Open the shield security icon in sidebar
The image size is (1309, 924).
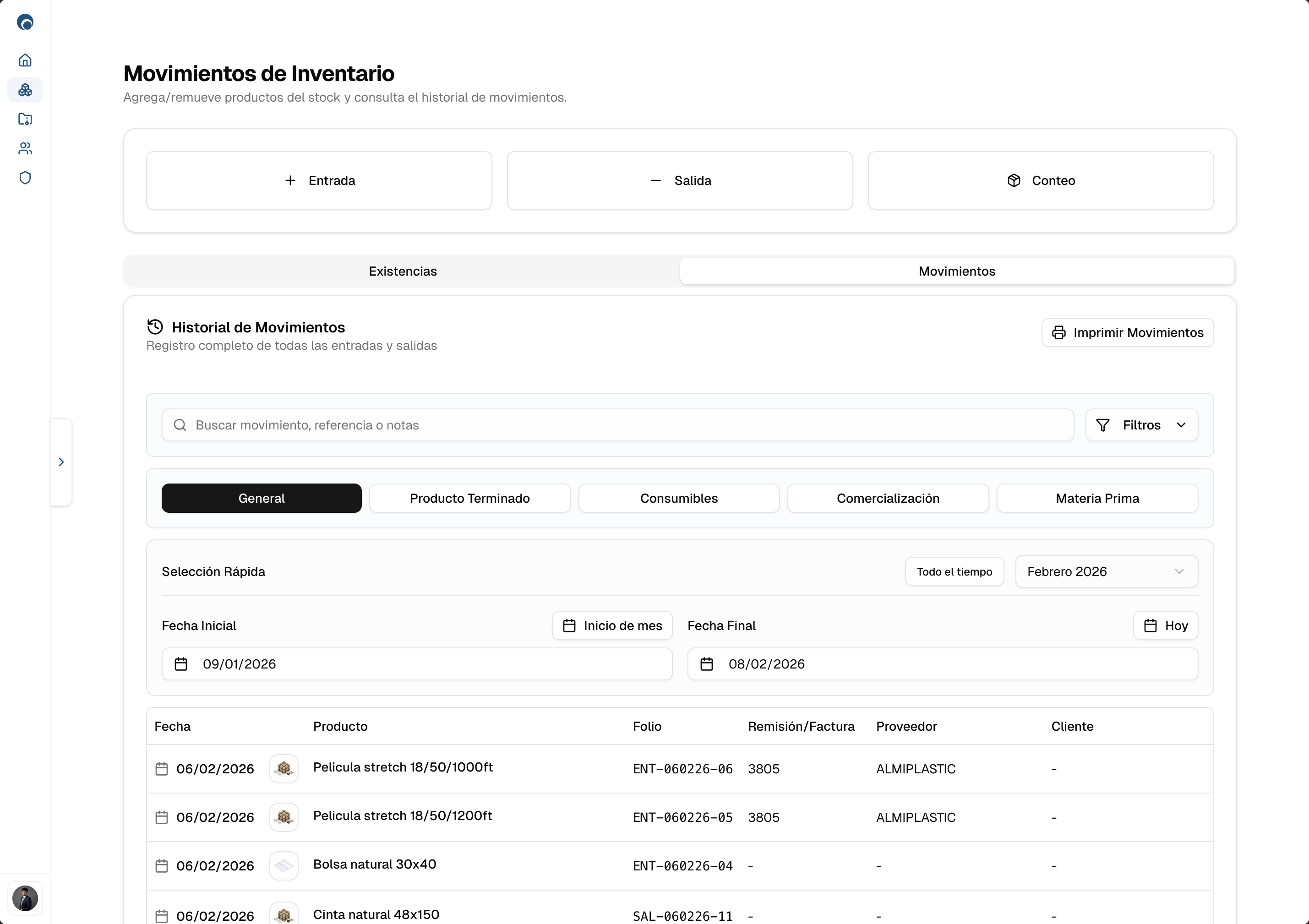[x=25, y=178]
